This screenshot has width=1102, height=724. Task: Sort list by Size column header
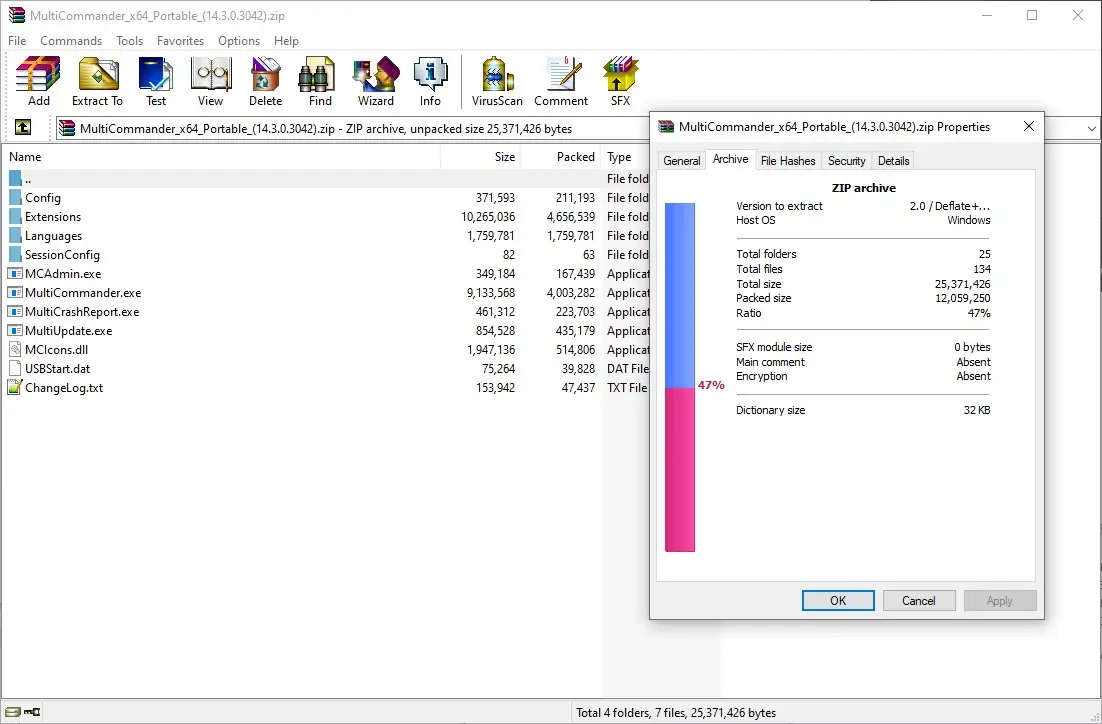(481, 157)
